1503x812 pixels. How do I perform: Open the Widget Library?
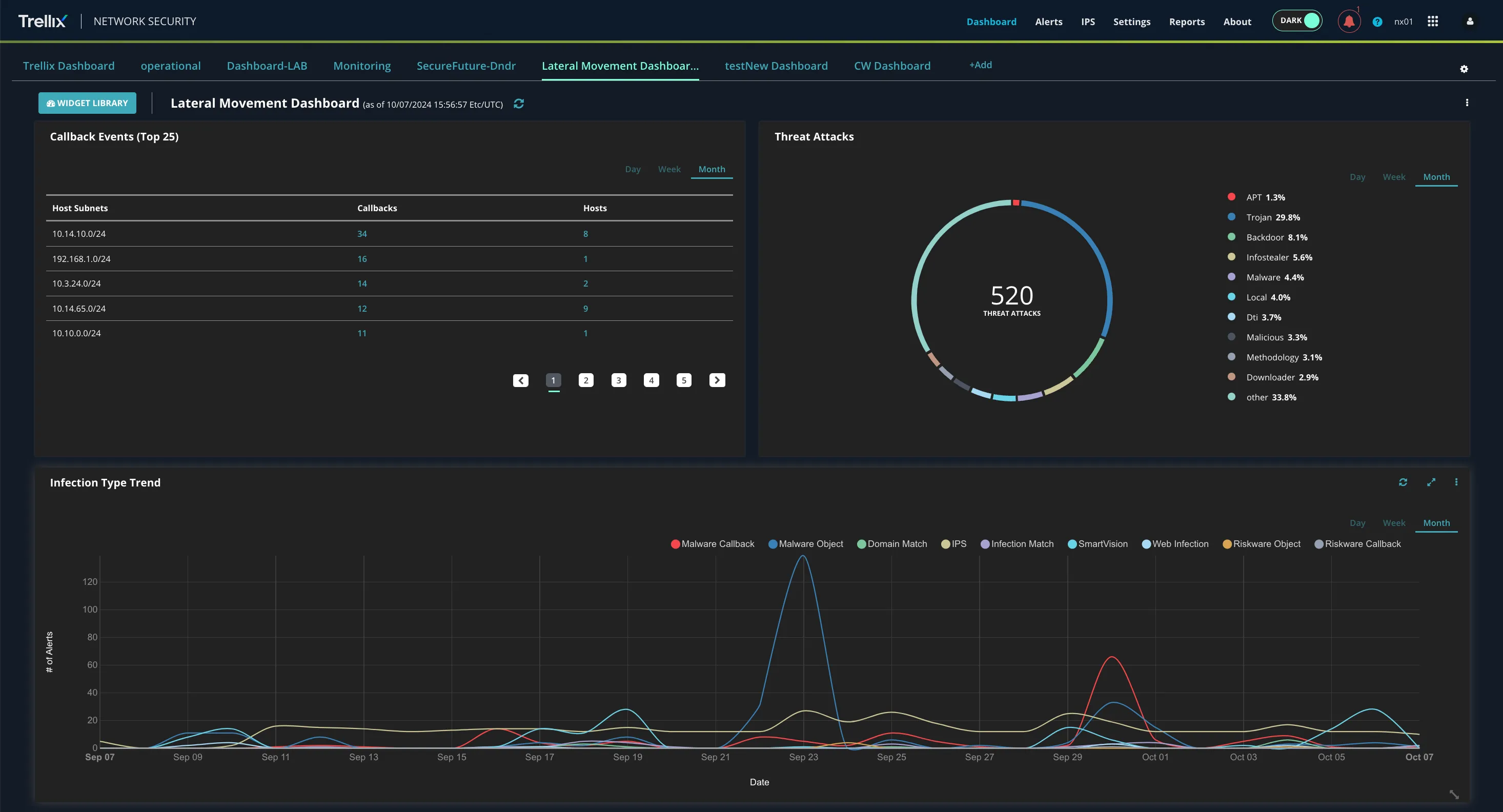88,103
